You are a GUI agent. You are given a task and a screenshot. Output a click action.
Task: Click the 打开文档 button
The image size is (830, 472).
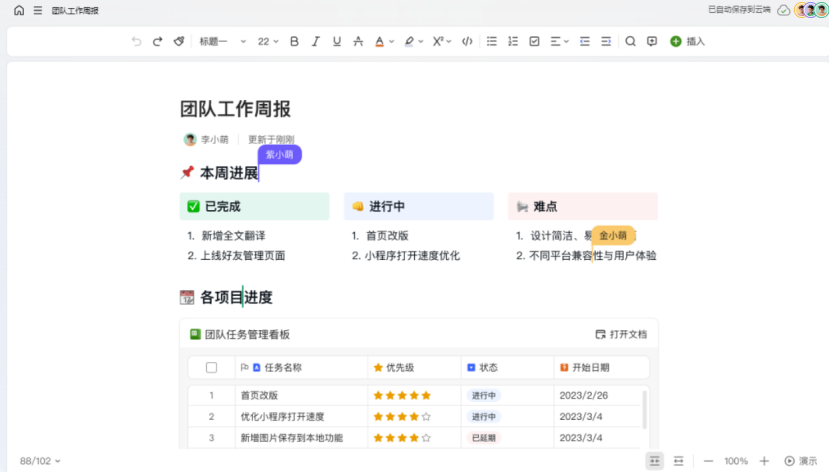(621, 334)
